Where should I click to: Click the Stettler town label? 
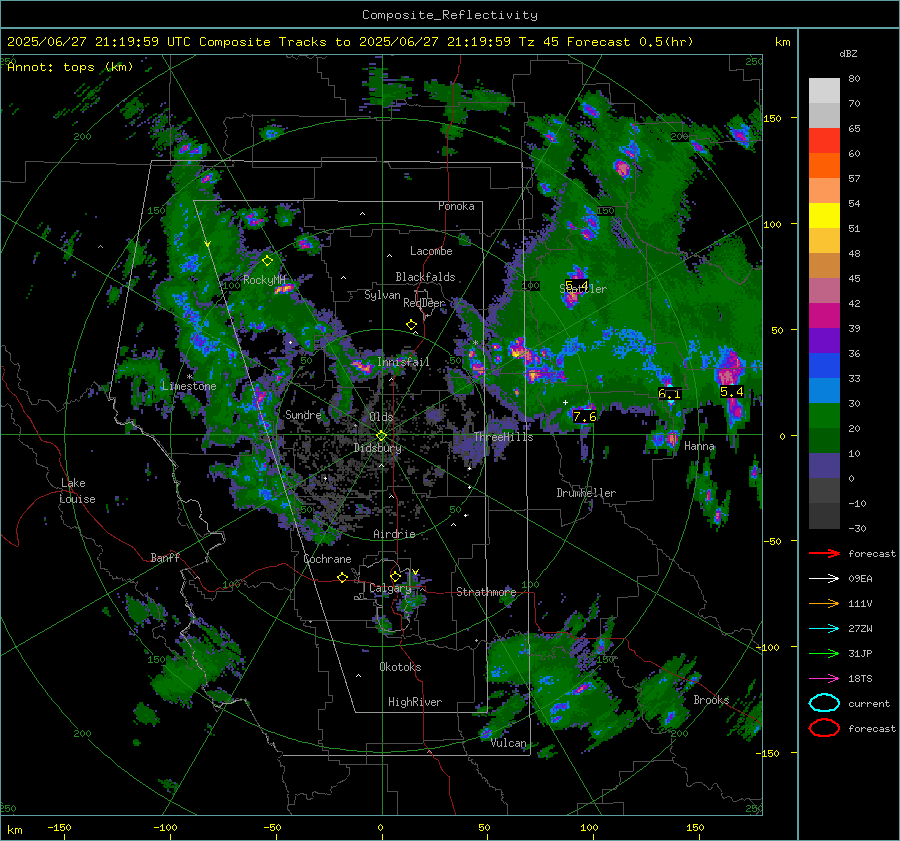[x=583, y=289]
